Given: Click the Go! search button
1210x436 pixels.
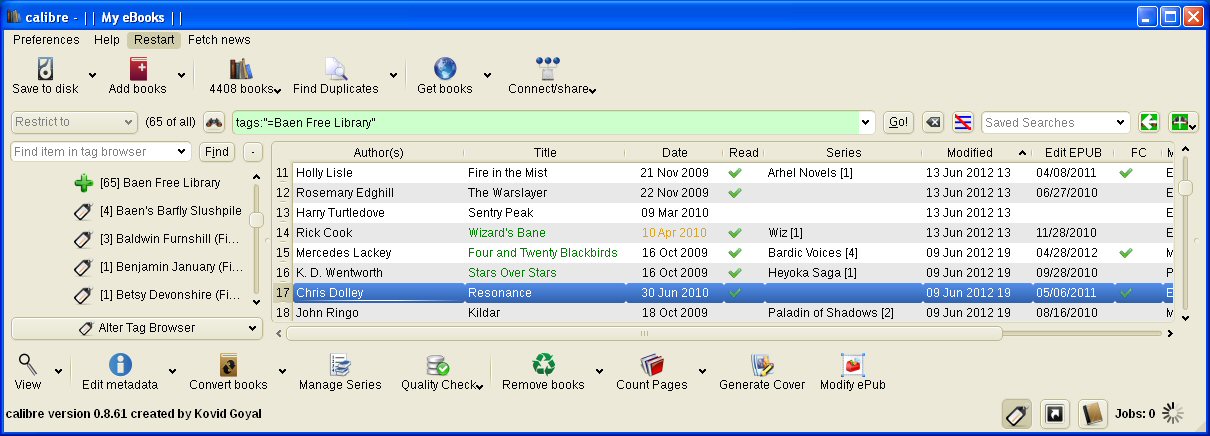Looking at the screenshot, I should pyautogui.click(x=898, y=122).
